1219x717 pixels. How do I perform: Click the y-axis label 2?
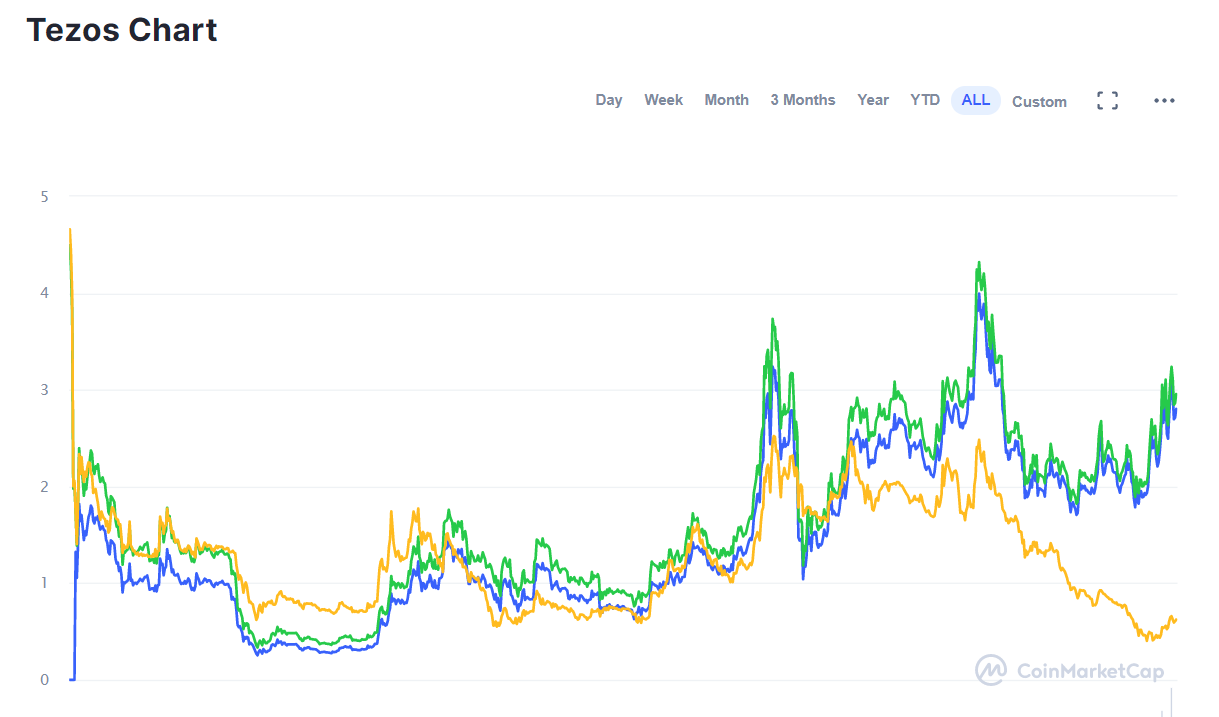click(x=44, y=487)
